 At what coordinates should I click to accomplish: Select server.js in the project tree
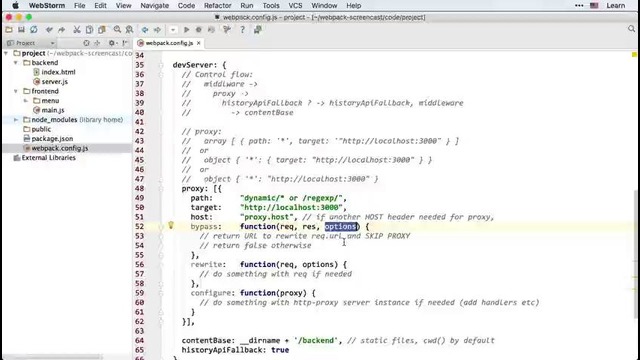pyautogui.click(x=55, y=82)
